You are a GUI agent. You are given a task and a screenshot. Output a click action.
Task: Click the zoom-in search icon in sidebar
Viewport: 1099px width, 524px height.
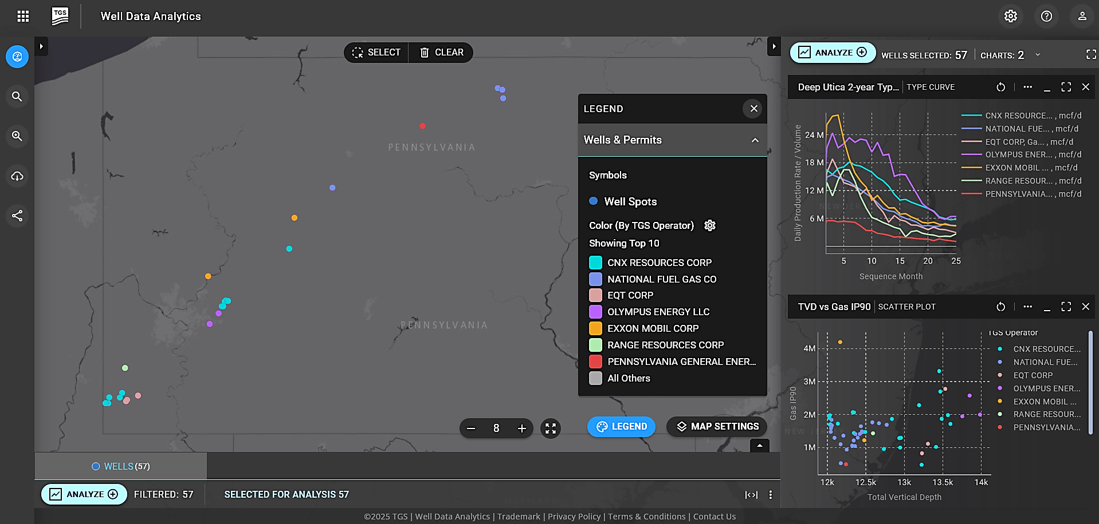(18, 136)
